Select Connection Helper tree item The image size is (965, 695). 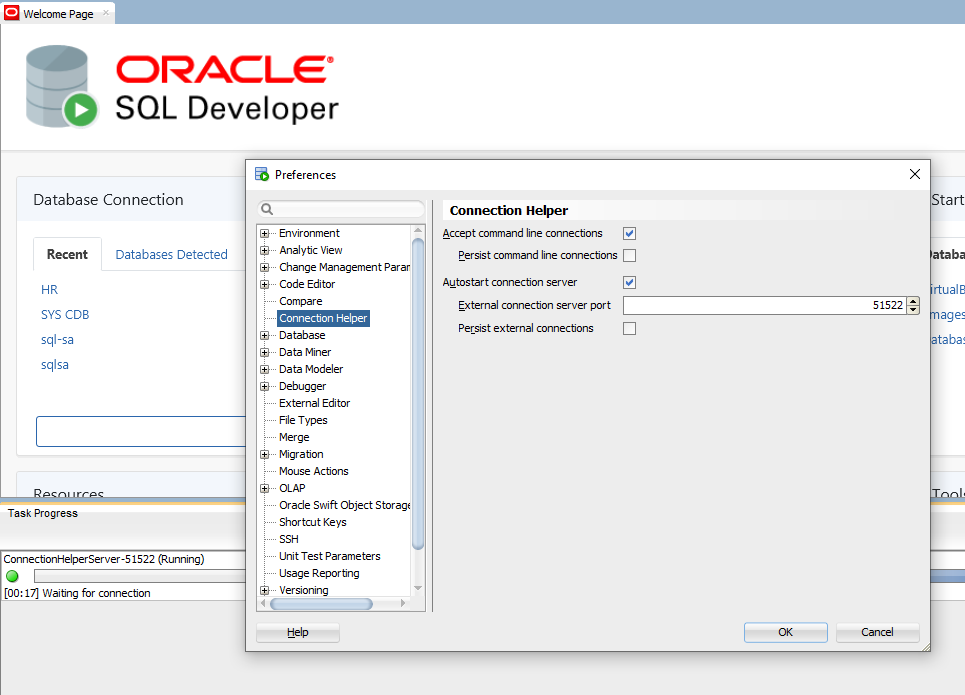(323, 318)
